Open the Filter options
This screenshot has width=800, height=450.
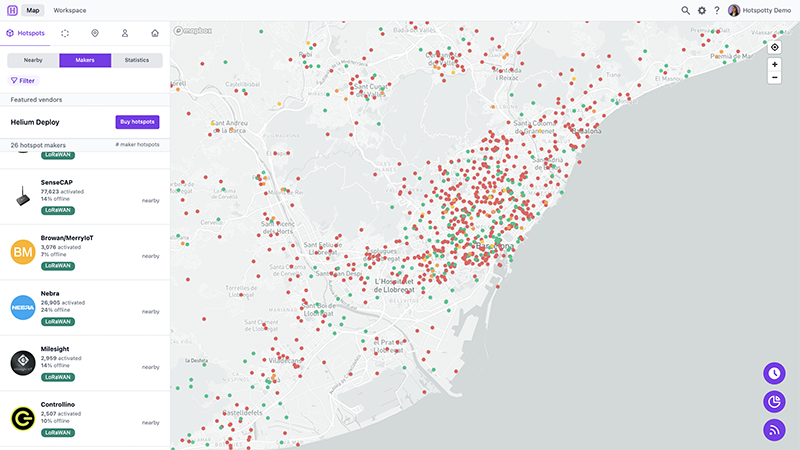point(23,80)
